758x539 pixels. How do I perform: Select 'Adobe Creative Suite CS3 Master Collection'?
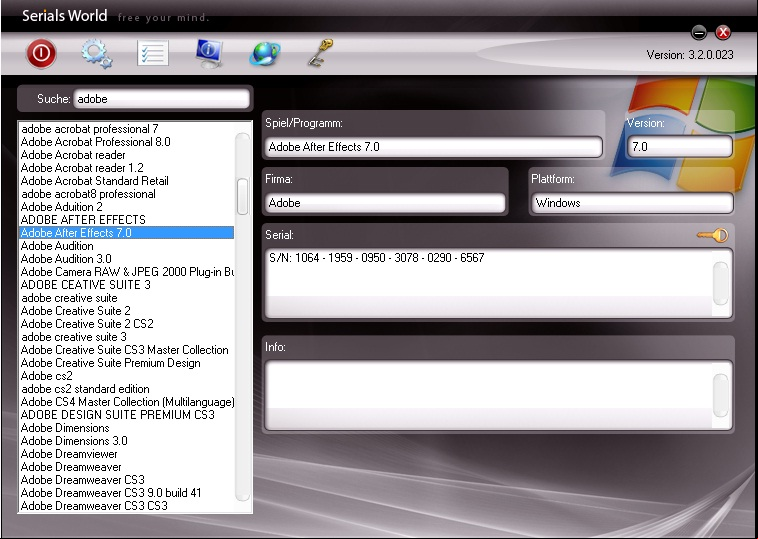click(125, 350)
